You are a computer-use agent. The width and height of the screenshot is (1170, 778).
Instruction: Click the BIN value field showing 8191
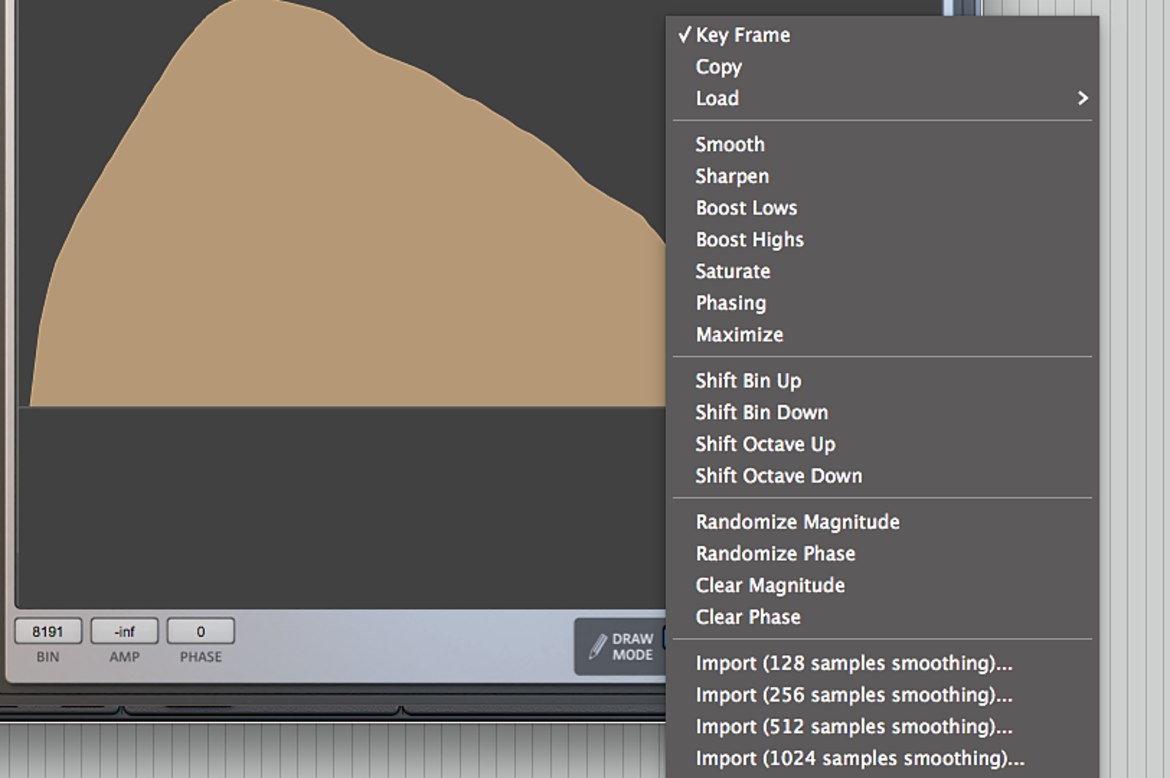tap(48, 632)
